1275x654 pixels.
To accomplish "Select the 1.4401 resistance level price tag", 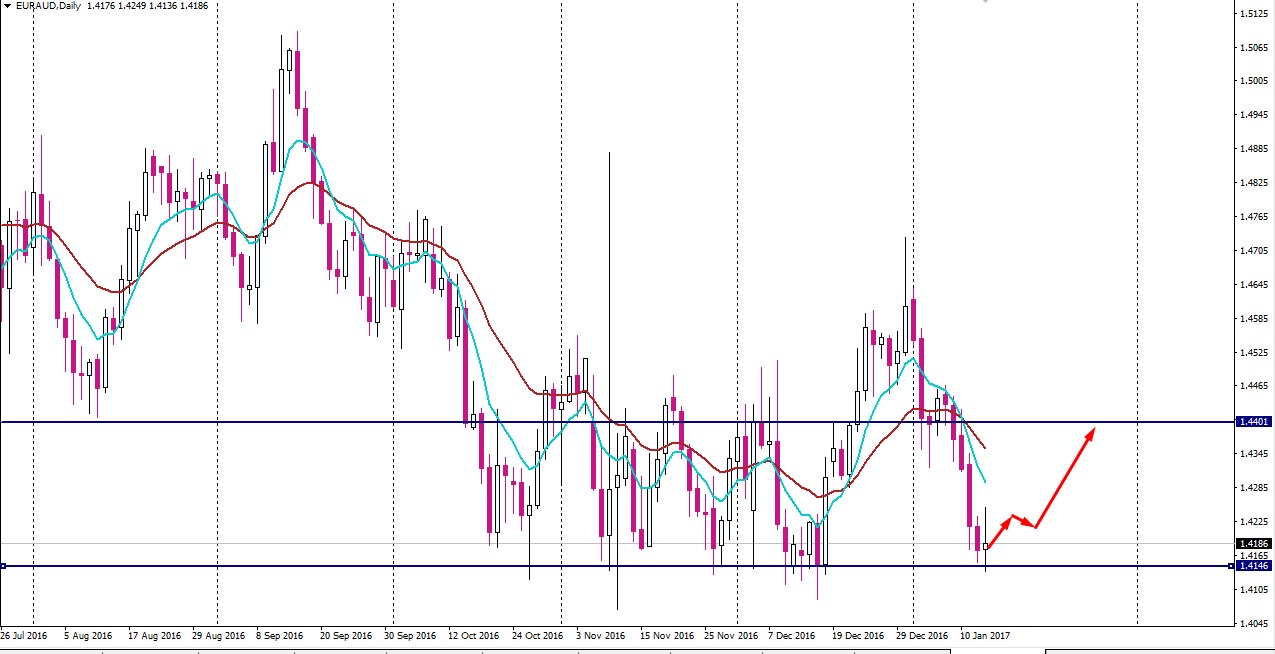I will point(1253,422).
